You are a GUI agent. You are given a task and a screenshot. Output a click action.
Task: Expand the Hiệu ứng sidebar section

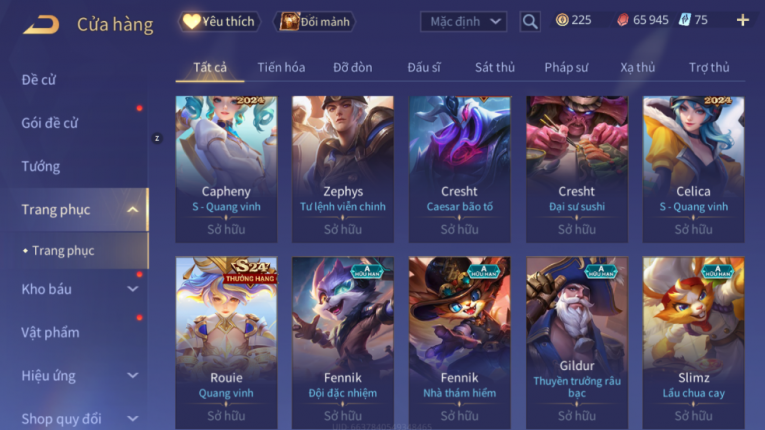132,375
